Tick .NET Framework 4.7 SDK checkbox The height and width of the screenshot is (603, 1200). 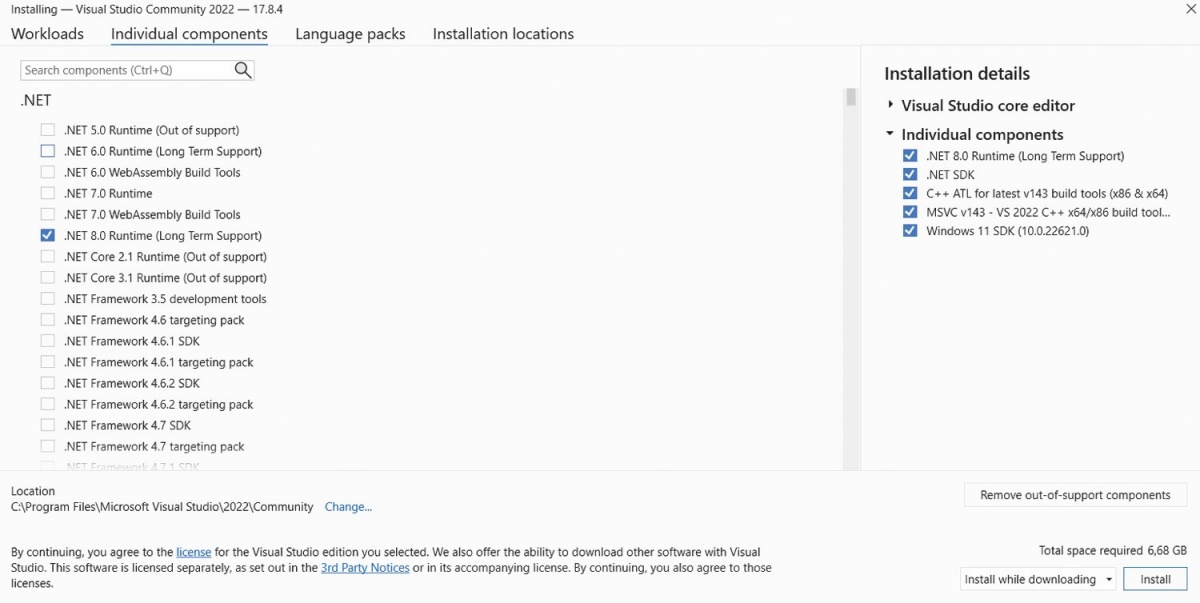(48, 425)
